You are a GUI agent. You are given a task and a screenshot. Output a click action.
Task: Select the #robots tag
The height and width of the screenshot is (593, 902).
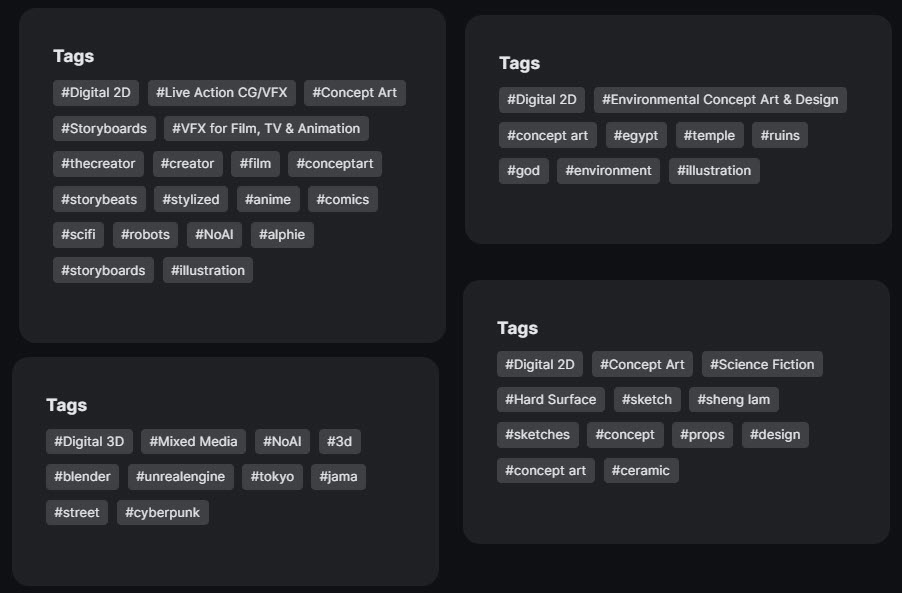(146, 235)
